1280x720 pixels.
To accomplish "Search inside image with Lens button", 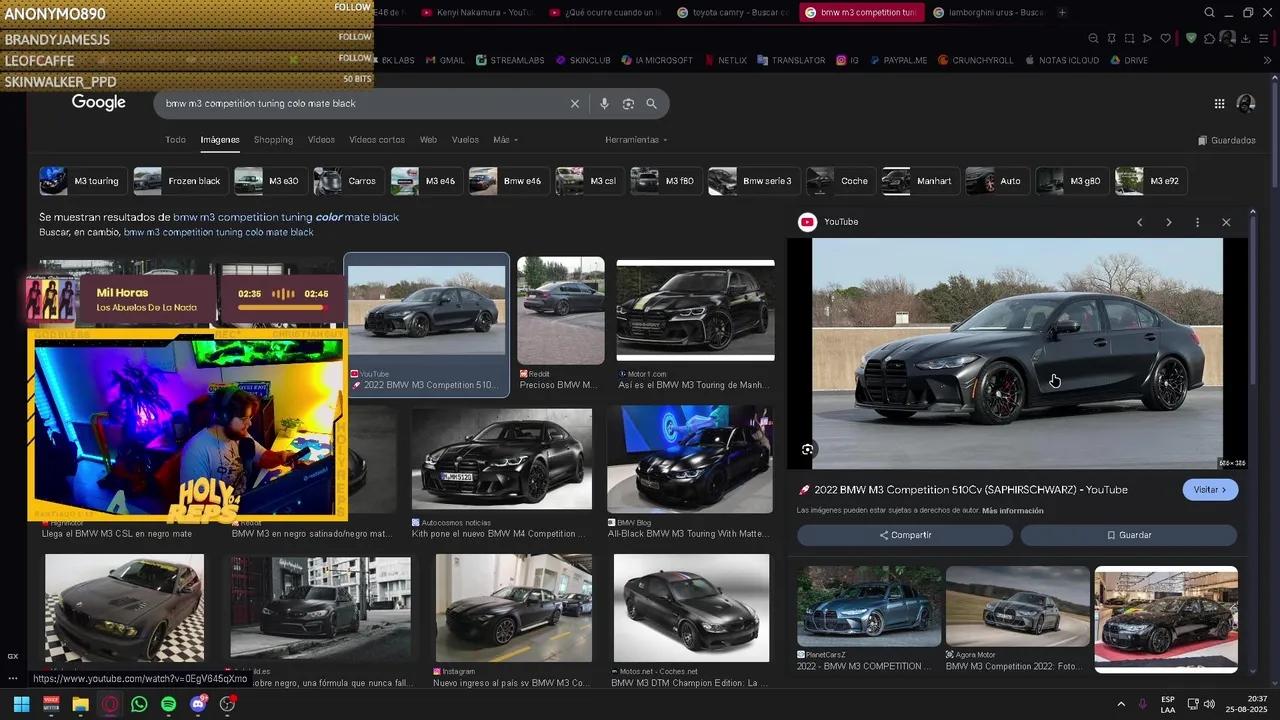I will coord(808,449).
